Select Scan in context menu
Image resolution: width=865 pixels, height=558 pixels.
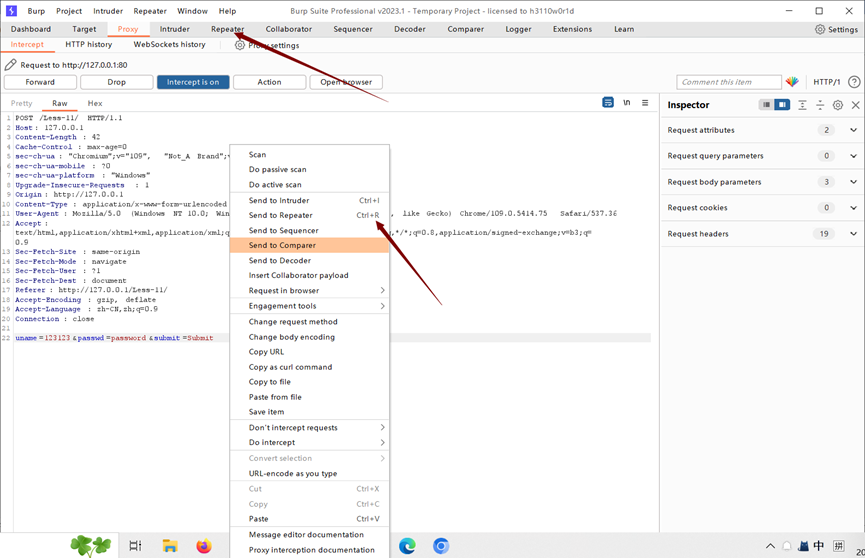click(309, 155)
